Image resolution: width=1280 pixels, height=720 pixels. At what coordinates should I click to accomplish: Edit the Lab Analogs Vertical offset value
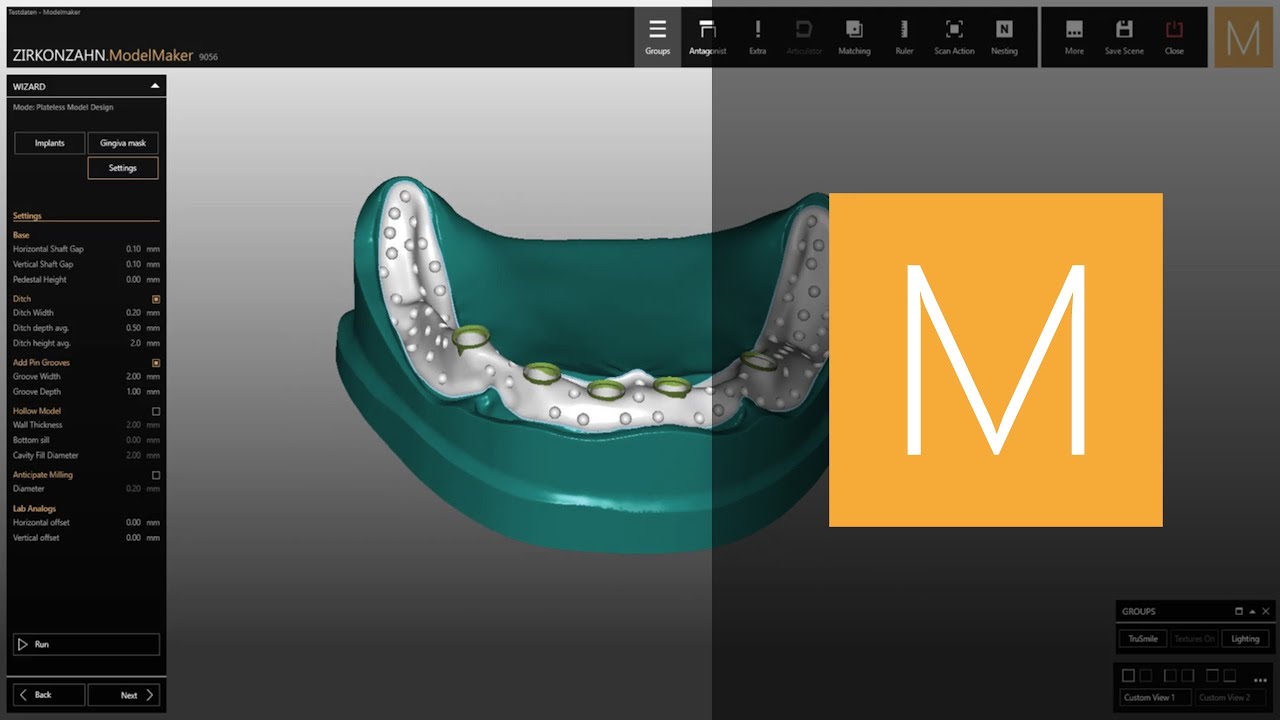[133, 538]
